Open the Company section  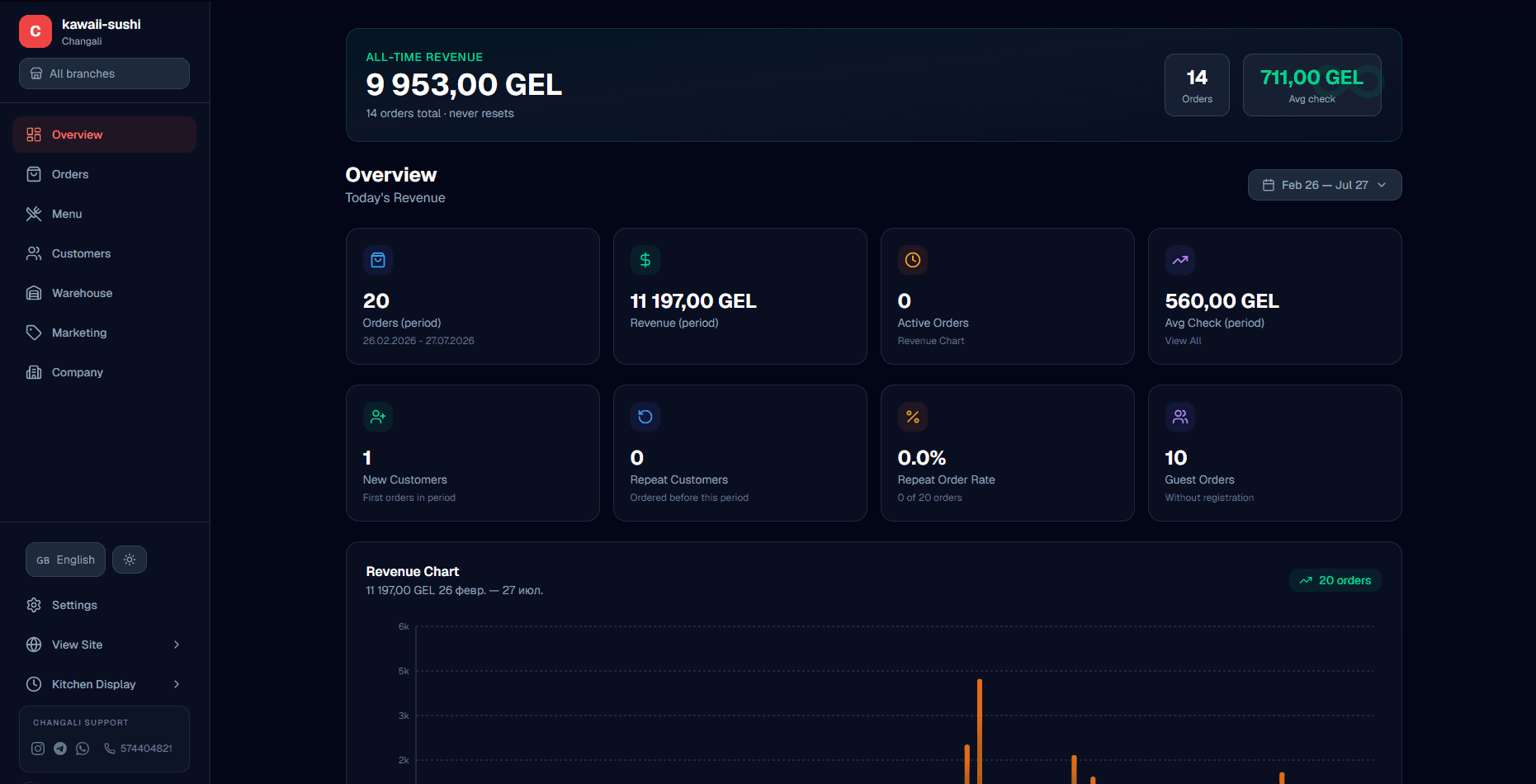(104, 372)
